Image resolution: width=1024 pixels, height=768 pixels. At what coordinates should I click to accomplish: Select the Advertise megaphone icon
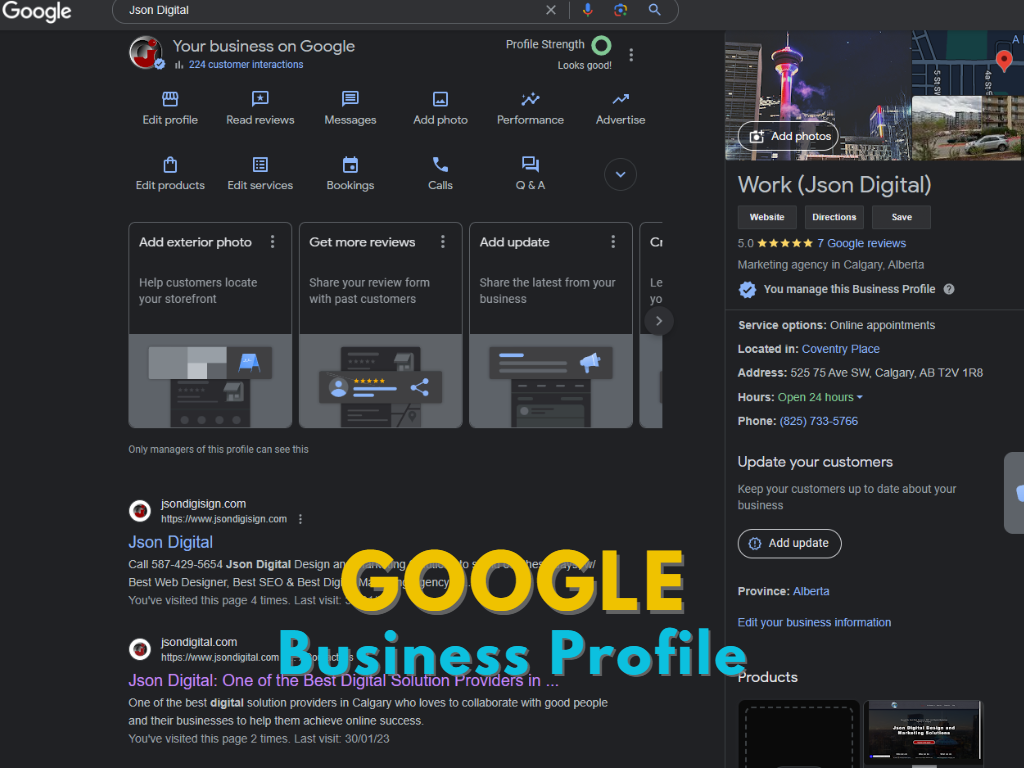tap(619, 100)
